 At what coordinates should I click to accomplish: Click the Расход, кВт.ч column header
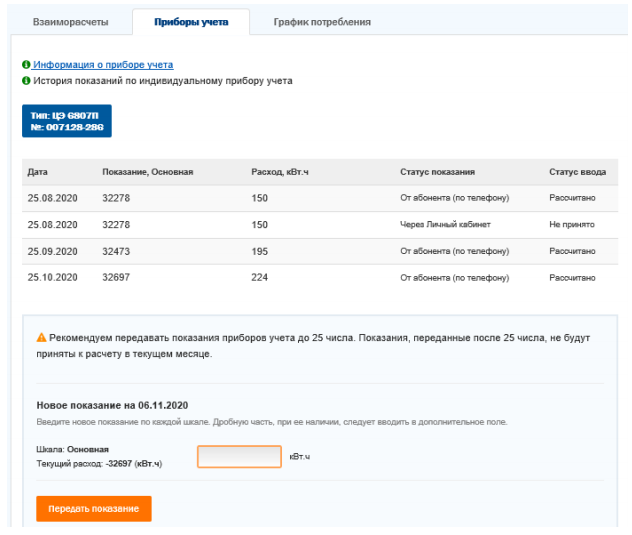pos(279,172)
